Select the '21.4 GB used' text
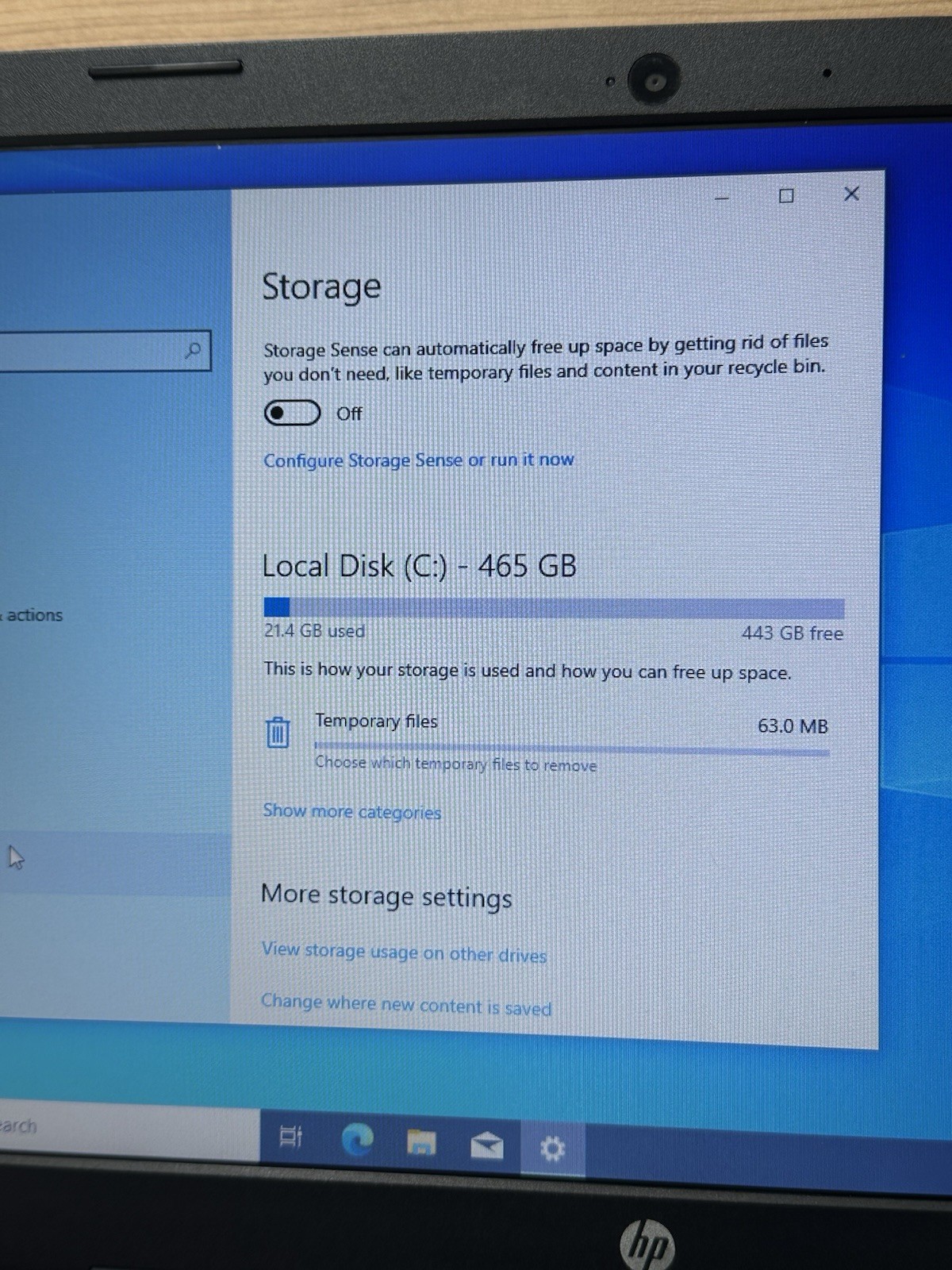This screenshot has height=1270, width=952. pyautogui.click(x=314, y=631)
